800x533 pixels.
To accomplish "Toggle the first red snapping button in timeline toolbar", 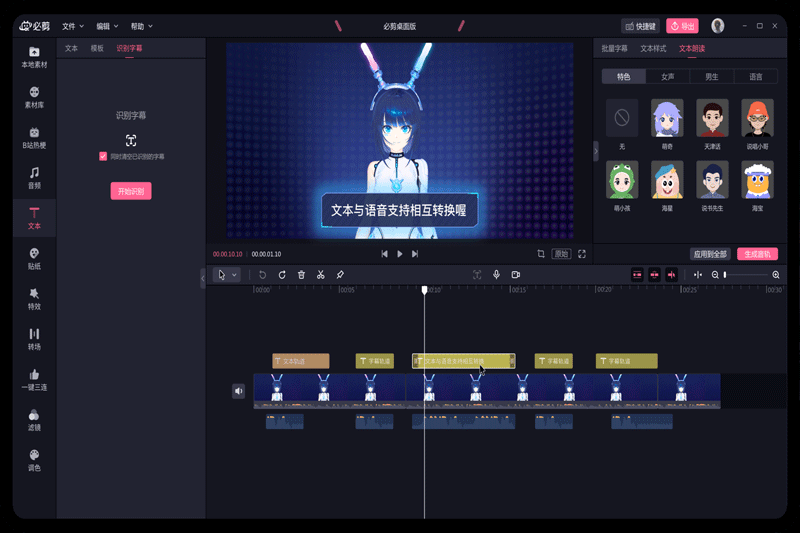I will tap(637, 274).
